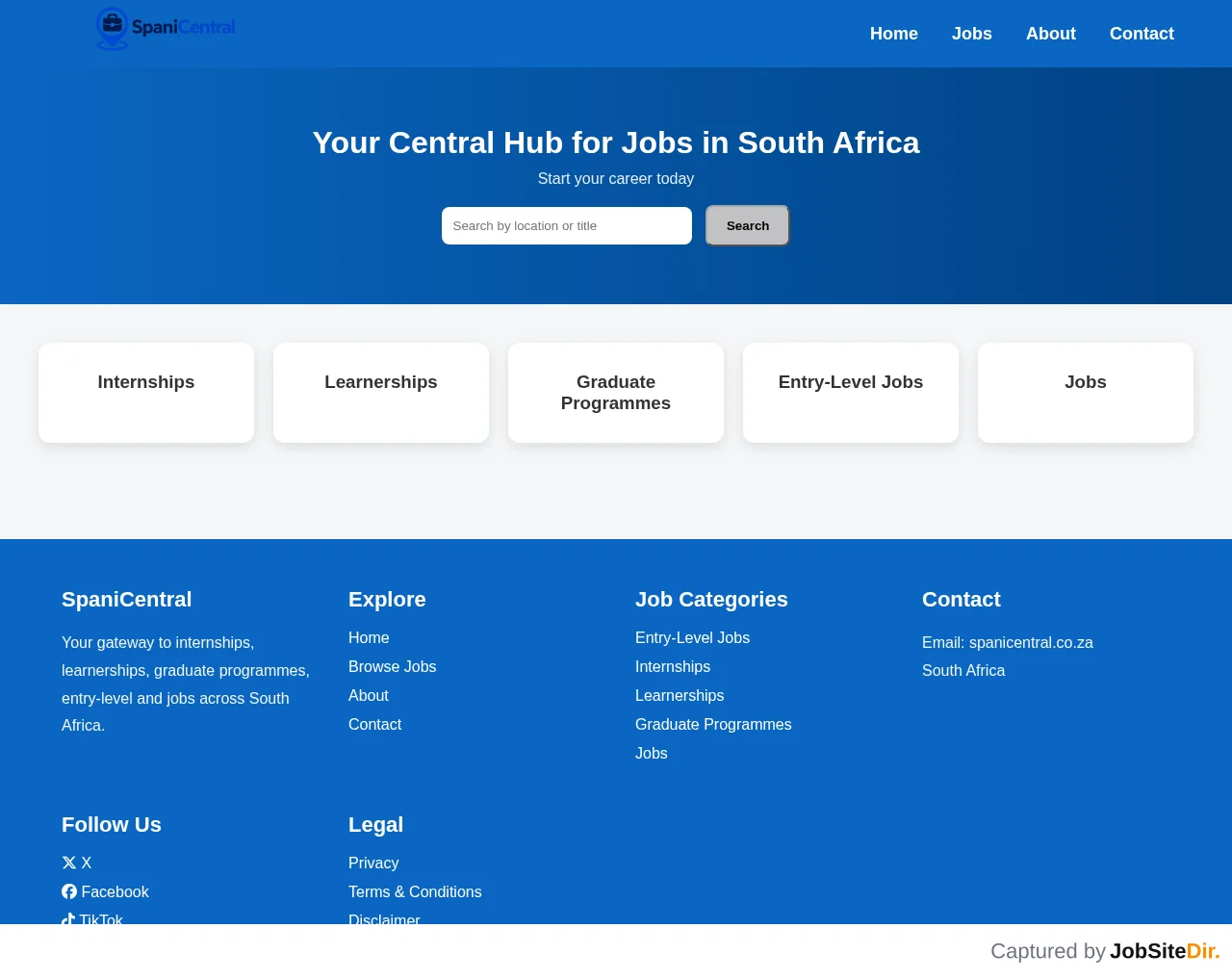Follow the Contact link under Explore
The image size is (1232, 980).
[x=374, y=724]
